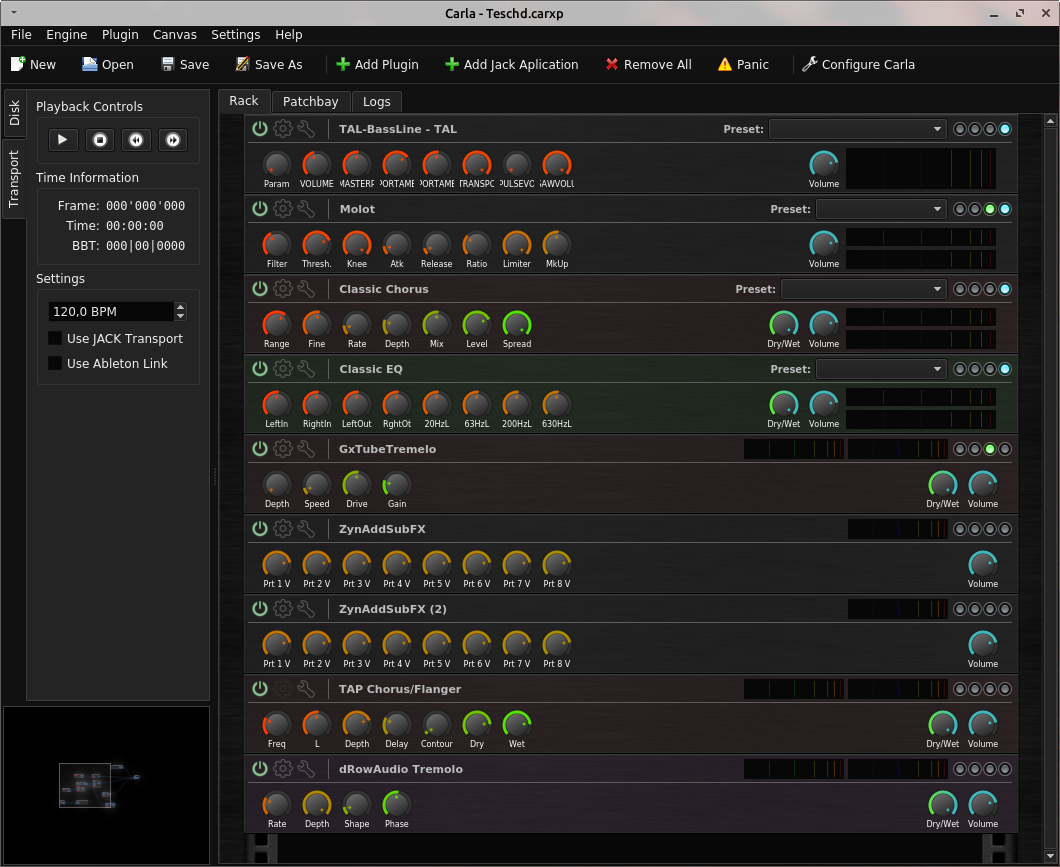The image size is (1060, 867).
Task: Open the Engine menu
Action: (x=66, y=34)
